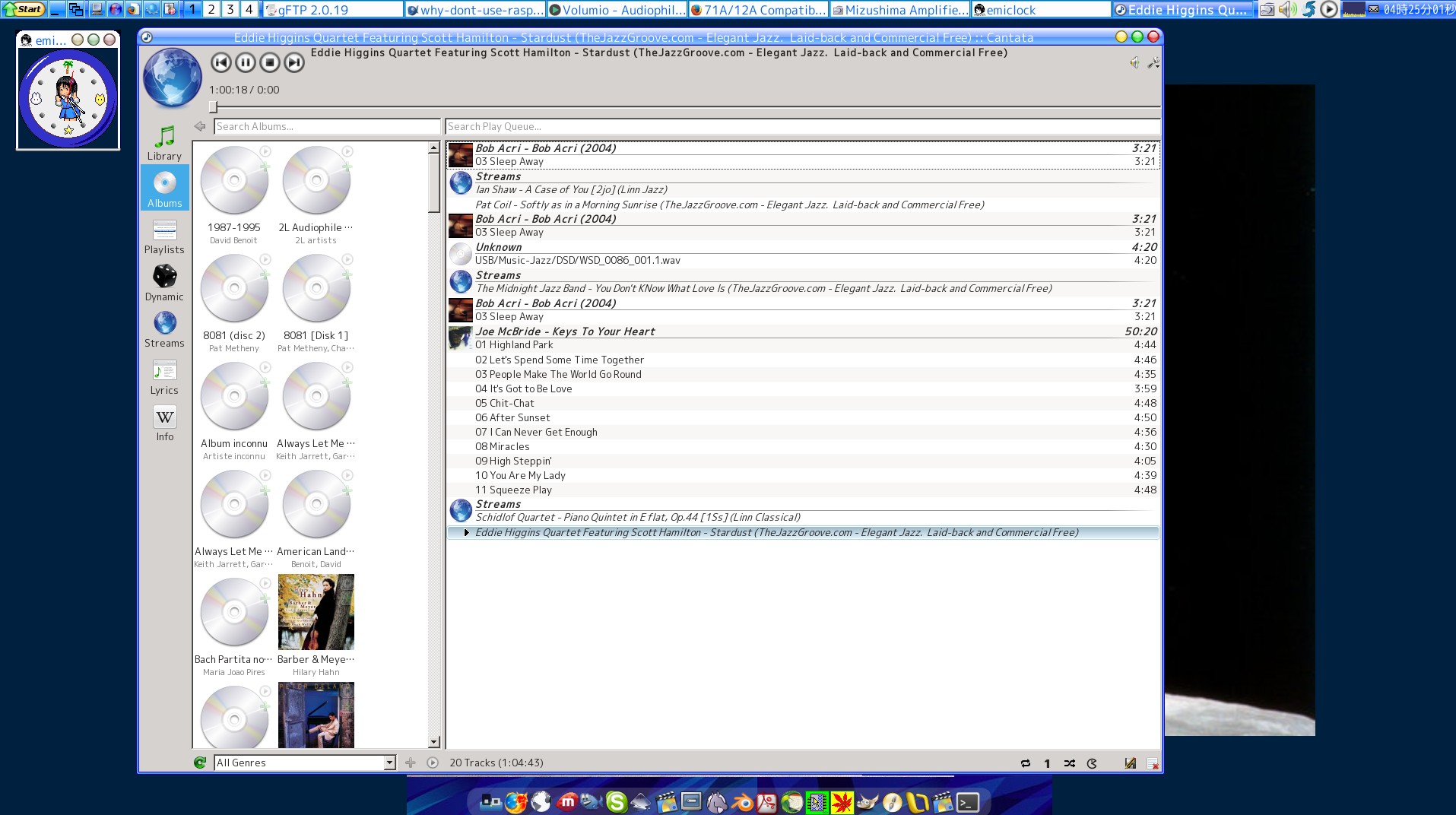Open the volume speaker control

pyautogui.click(x=1134, y=63)
